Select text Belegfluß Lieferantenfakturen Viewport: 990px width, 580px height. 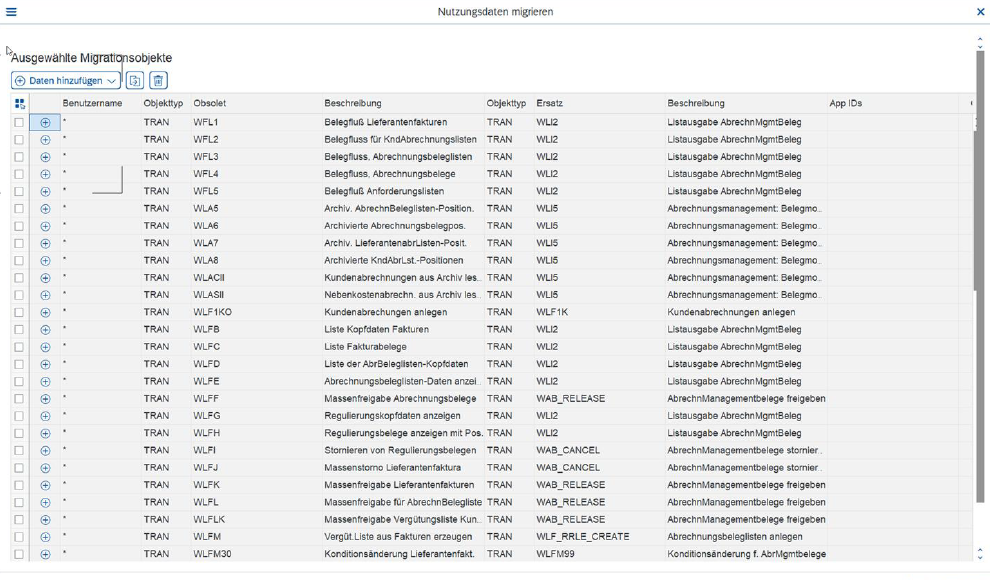(x=386, y=122)
